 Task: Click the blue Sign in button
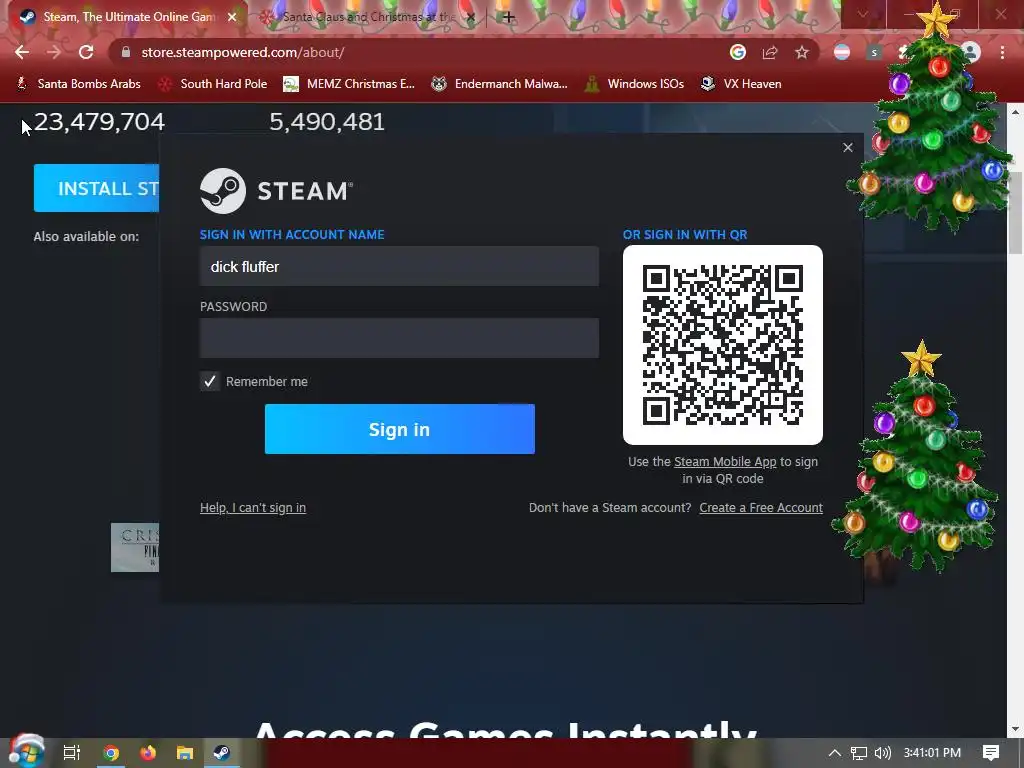400,429
